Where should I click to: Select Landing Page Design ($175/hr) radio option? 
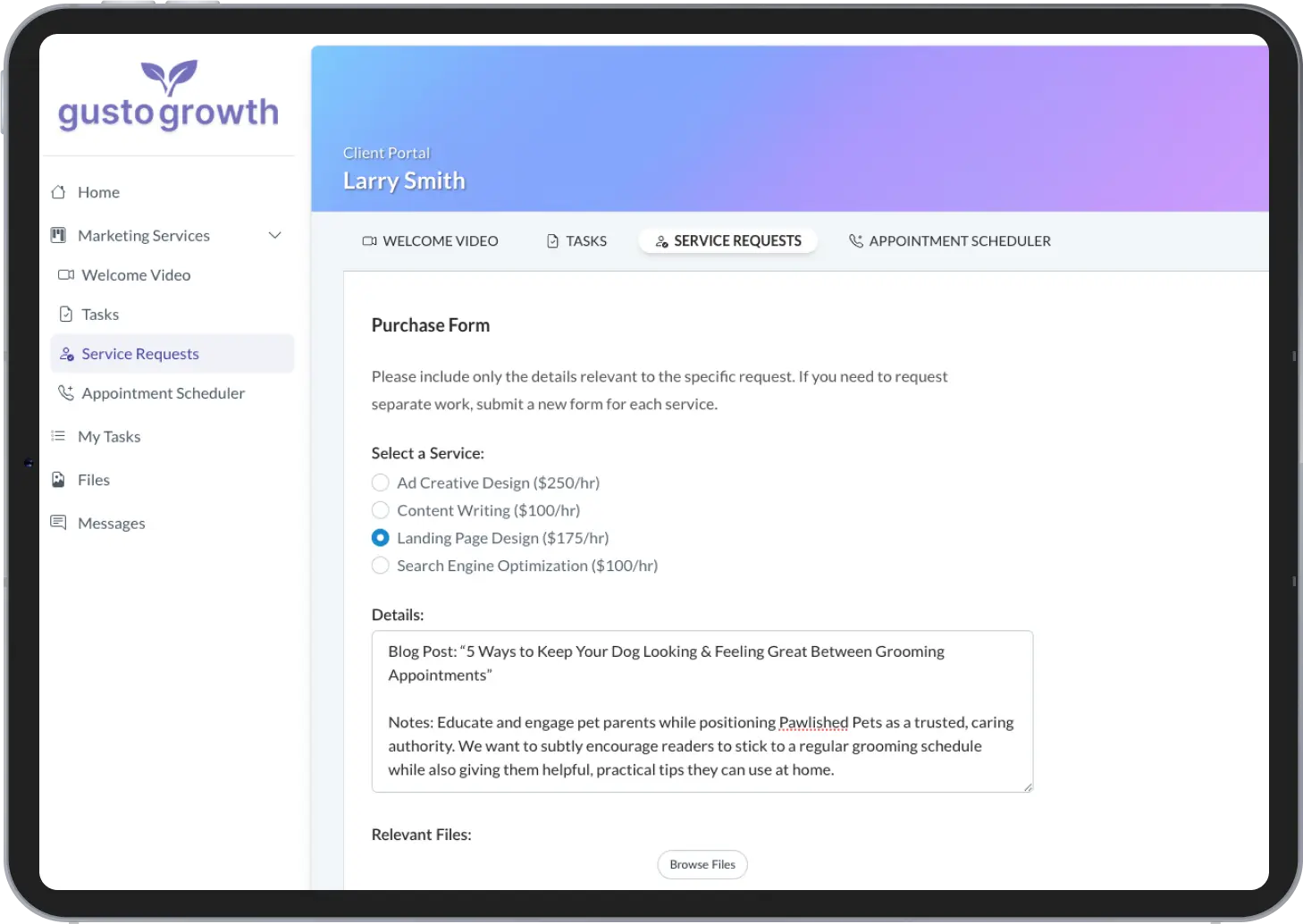click(x=381, y=538)
